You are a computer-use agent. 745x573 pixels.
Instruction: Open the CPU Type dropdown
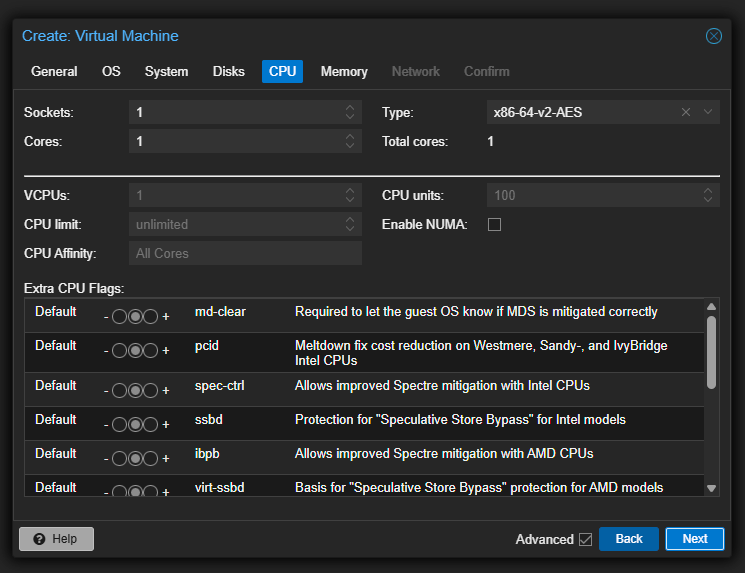tap(708, 112)
